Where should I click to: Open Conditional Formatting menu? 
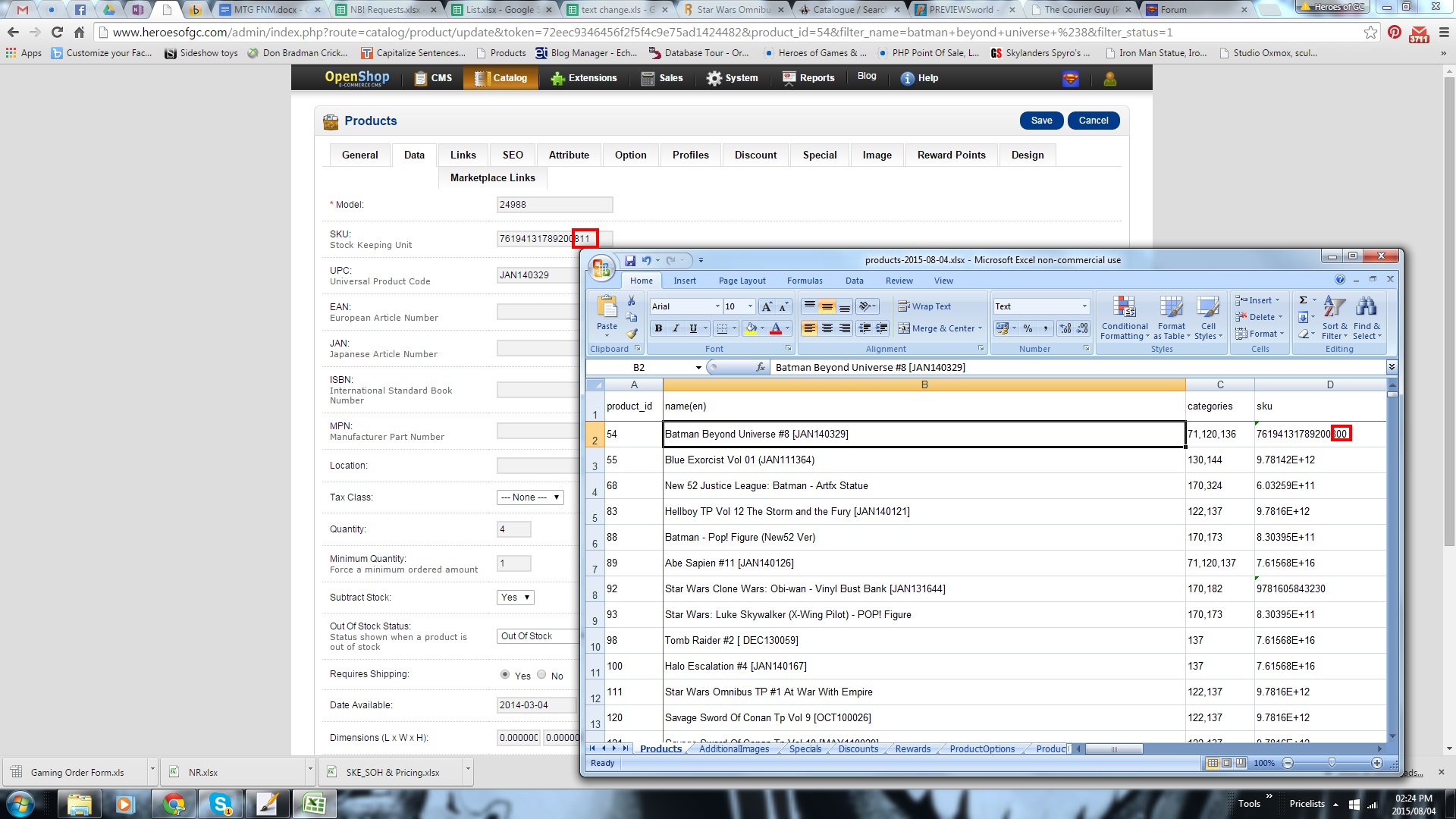(x=1125, y=318)
